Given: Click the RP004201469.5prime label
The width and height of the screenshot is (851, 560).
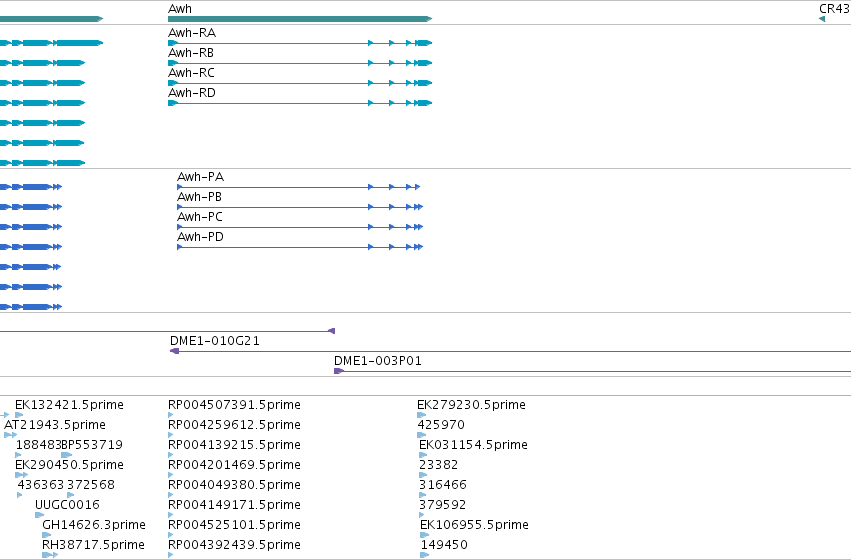Looking at the screenshot, I should (234, 465).
